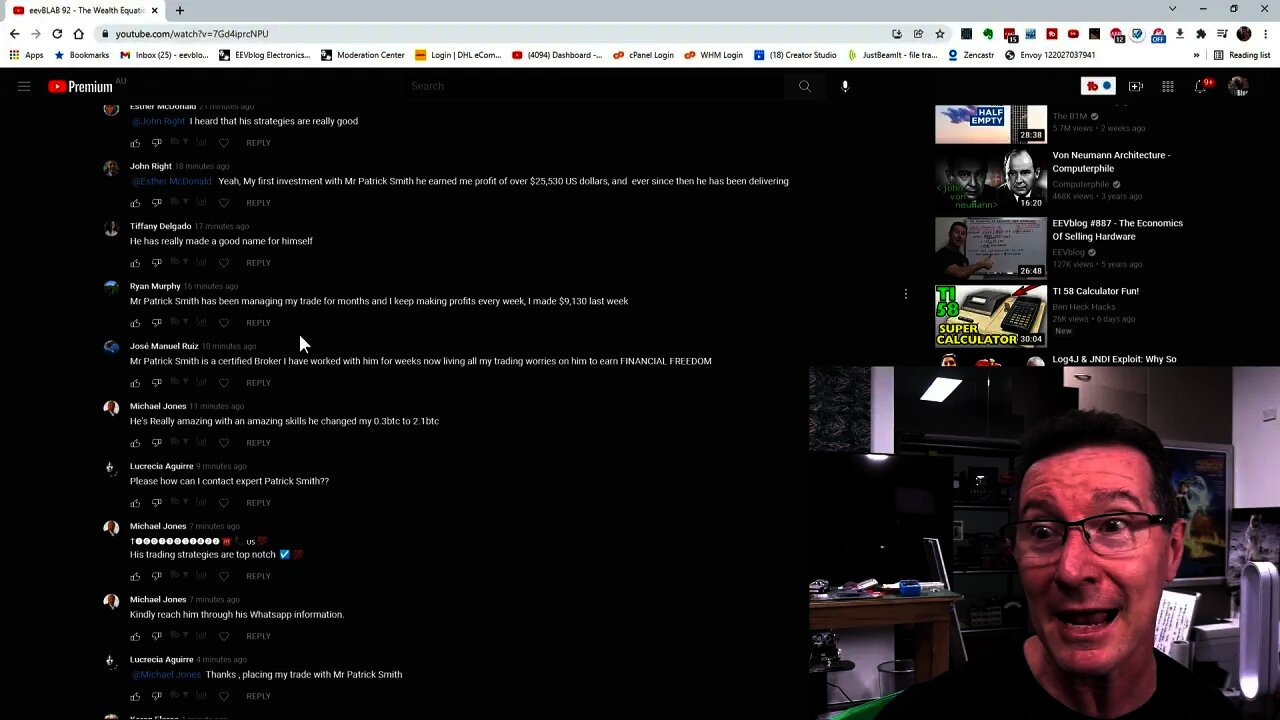Open Chrome downloads arrow extension icon
Viewport: 1280px width, 720px height.
pos(1180,34)
